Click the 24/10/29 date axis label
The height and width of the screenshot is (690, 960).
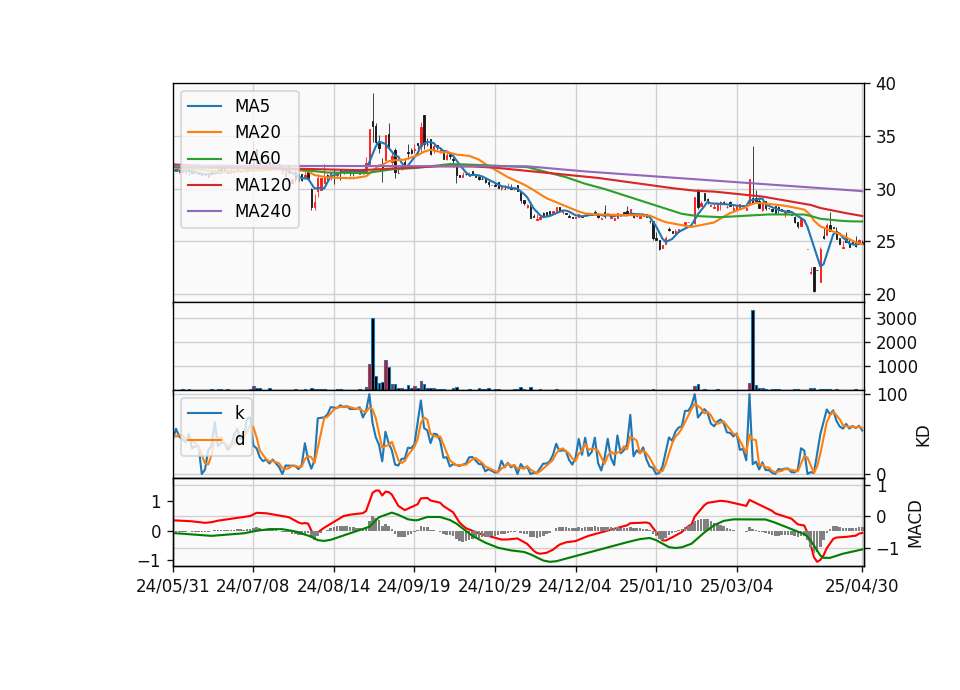(x=495, y=586)
